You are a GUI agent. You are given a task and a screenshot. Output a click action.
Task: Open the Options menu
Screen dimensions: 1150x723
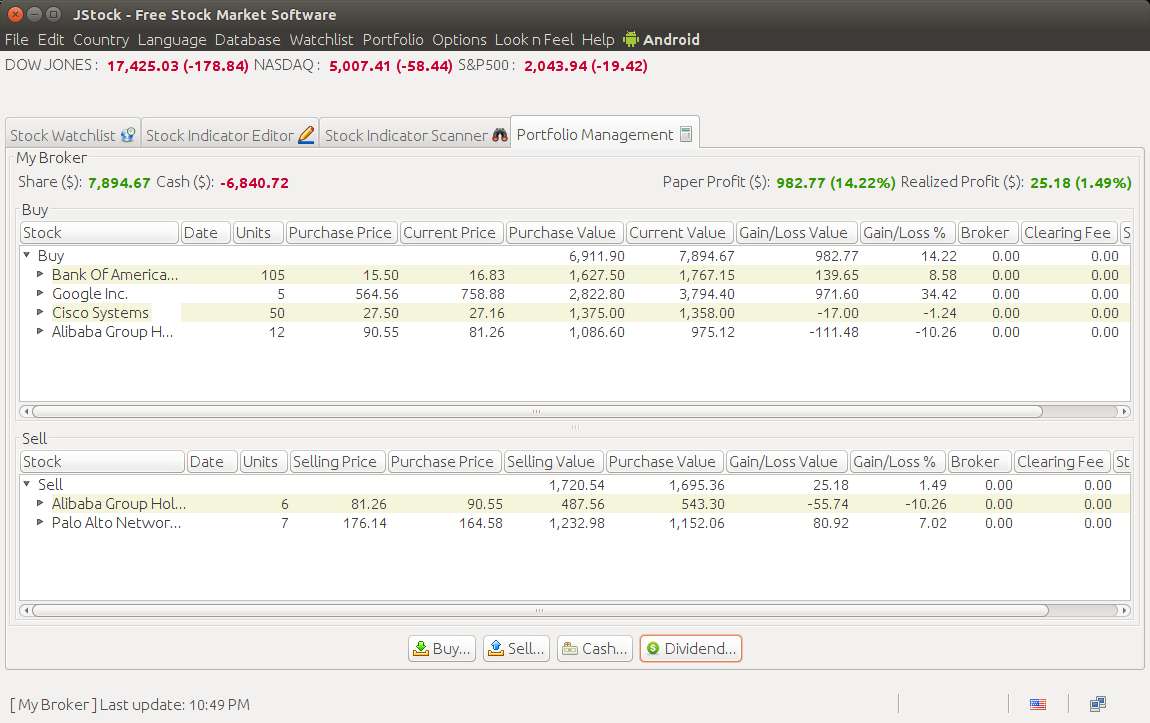(x=459, y=40)
